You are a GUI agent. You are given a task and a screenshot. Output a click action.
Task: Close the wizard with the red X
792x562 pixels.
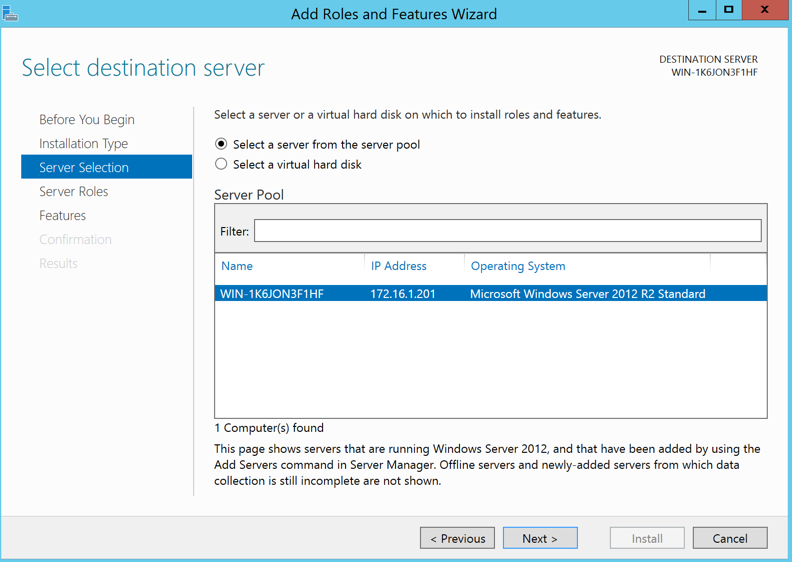[765, 10]
